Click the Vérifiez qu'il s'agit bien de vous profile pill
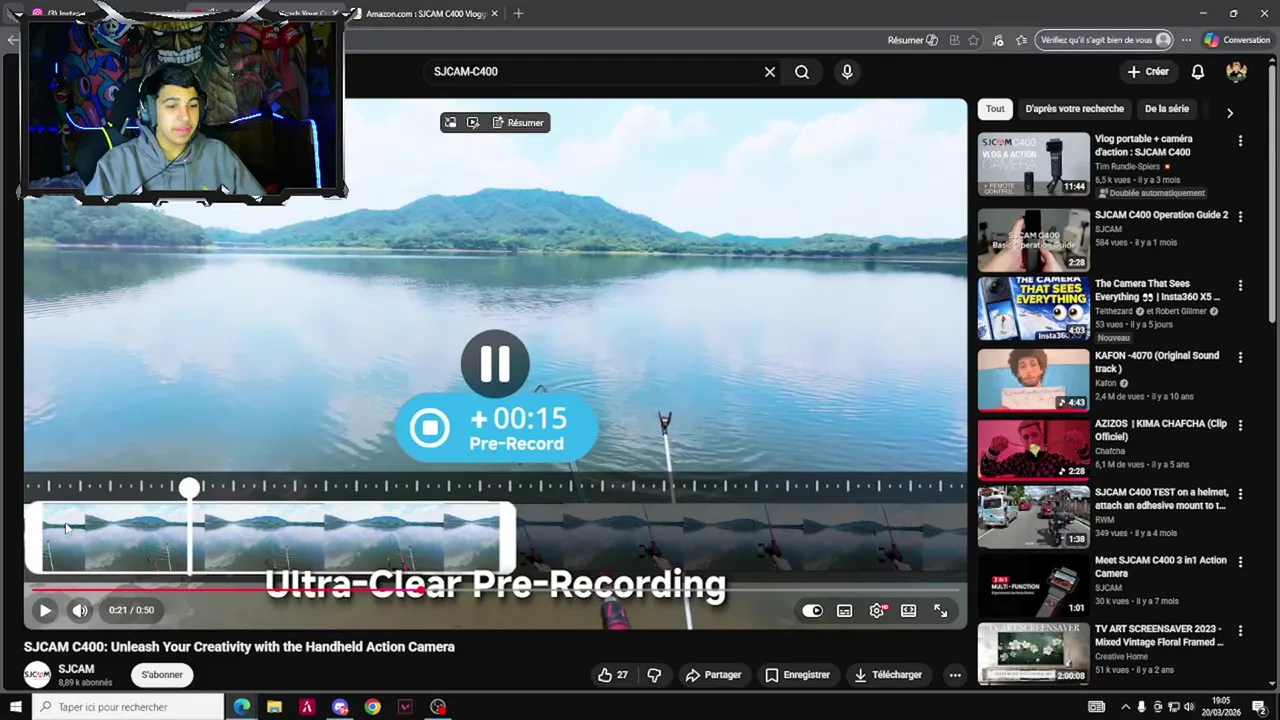The image size is (1280, 720). pyautogui.click(x=1104, y=40)
